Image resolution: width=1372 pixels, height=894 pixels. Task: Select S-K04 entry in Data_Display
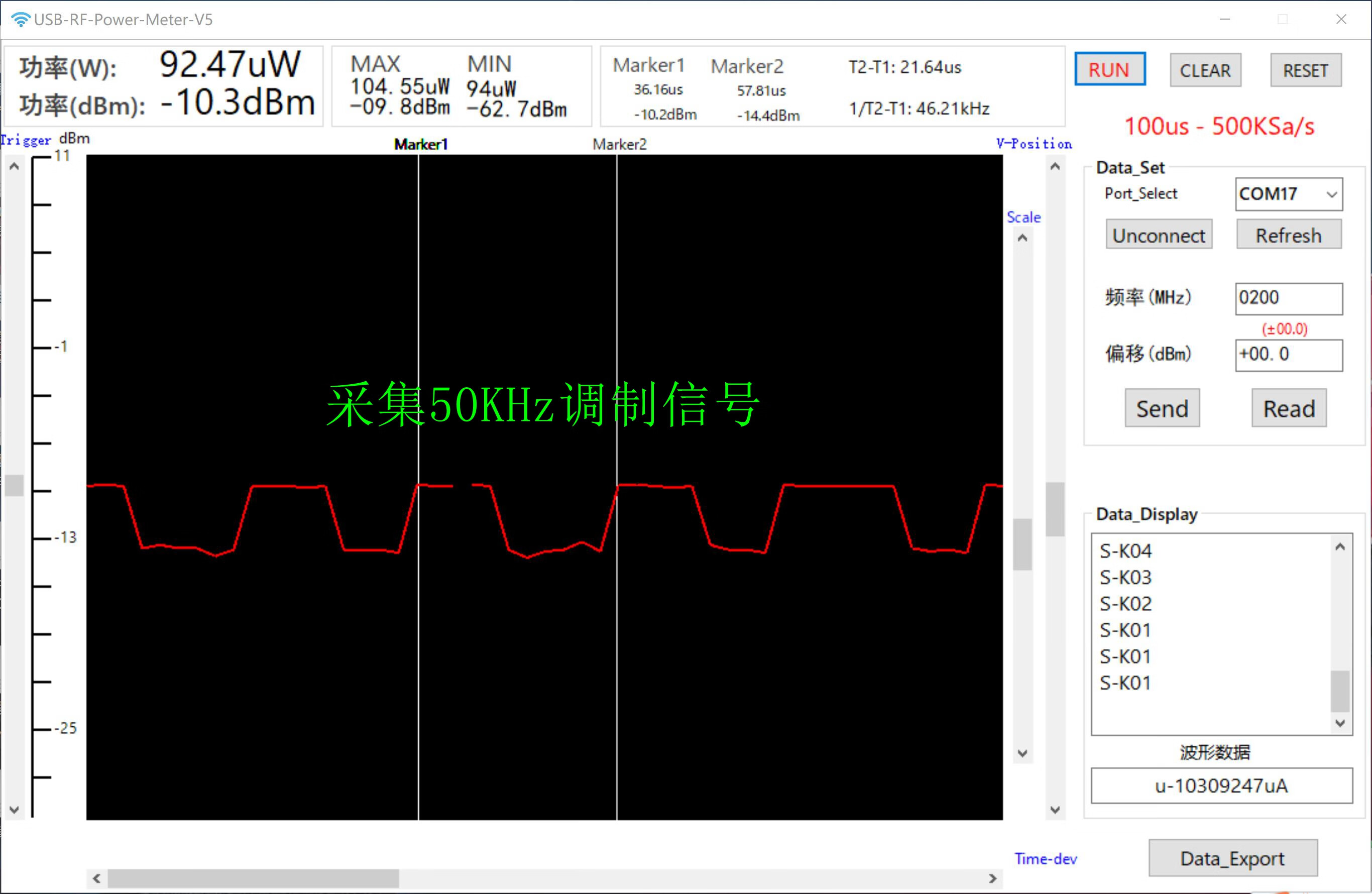[1126, 551]
